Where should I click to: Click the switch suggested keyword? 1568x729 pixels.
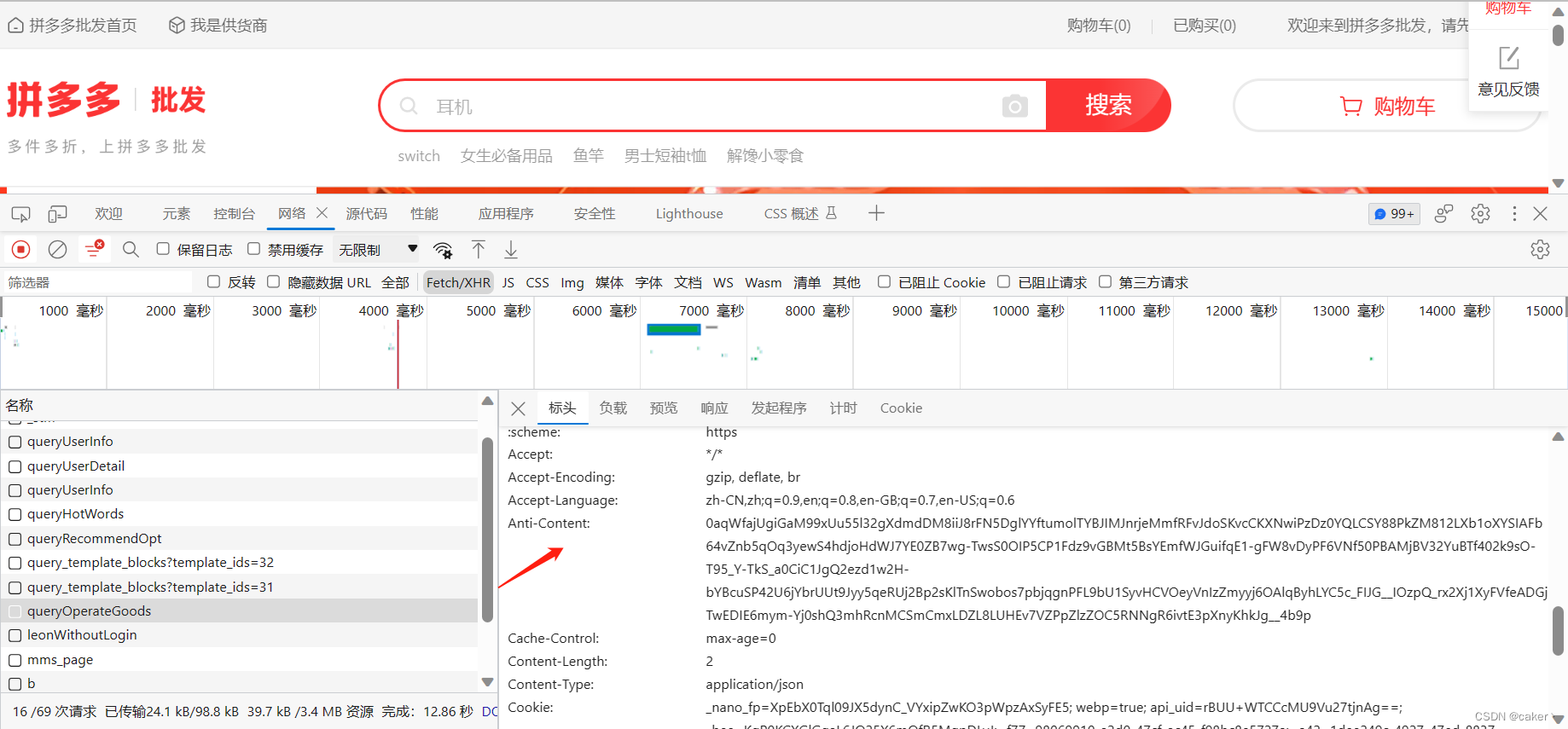419,156
